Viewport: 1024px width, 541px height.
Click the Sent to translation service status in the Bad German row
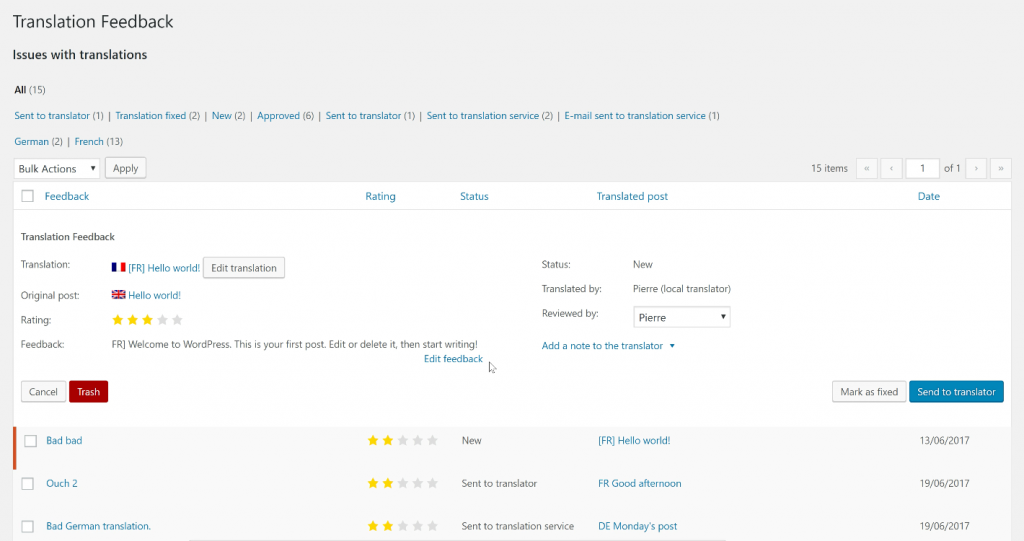click(517, 526)
